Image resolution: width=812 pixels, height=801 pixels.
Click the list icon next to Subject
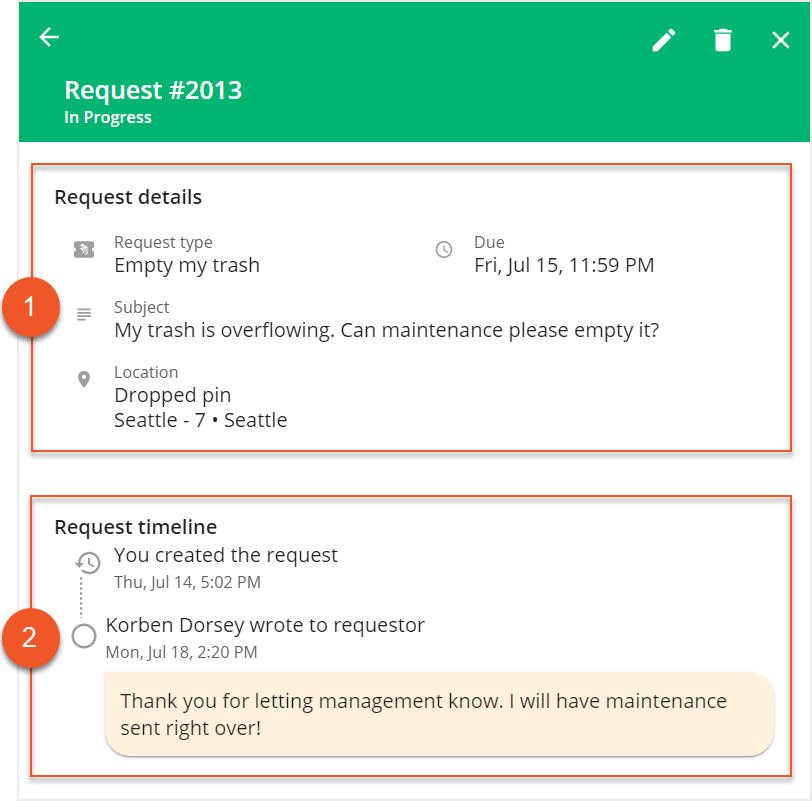(x=84, y=314)
